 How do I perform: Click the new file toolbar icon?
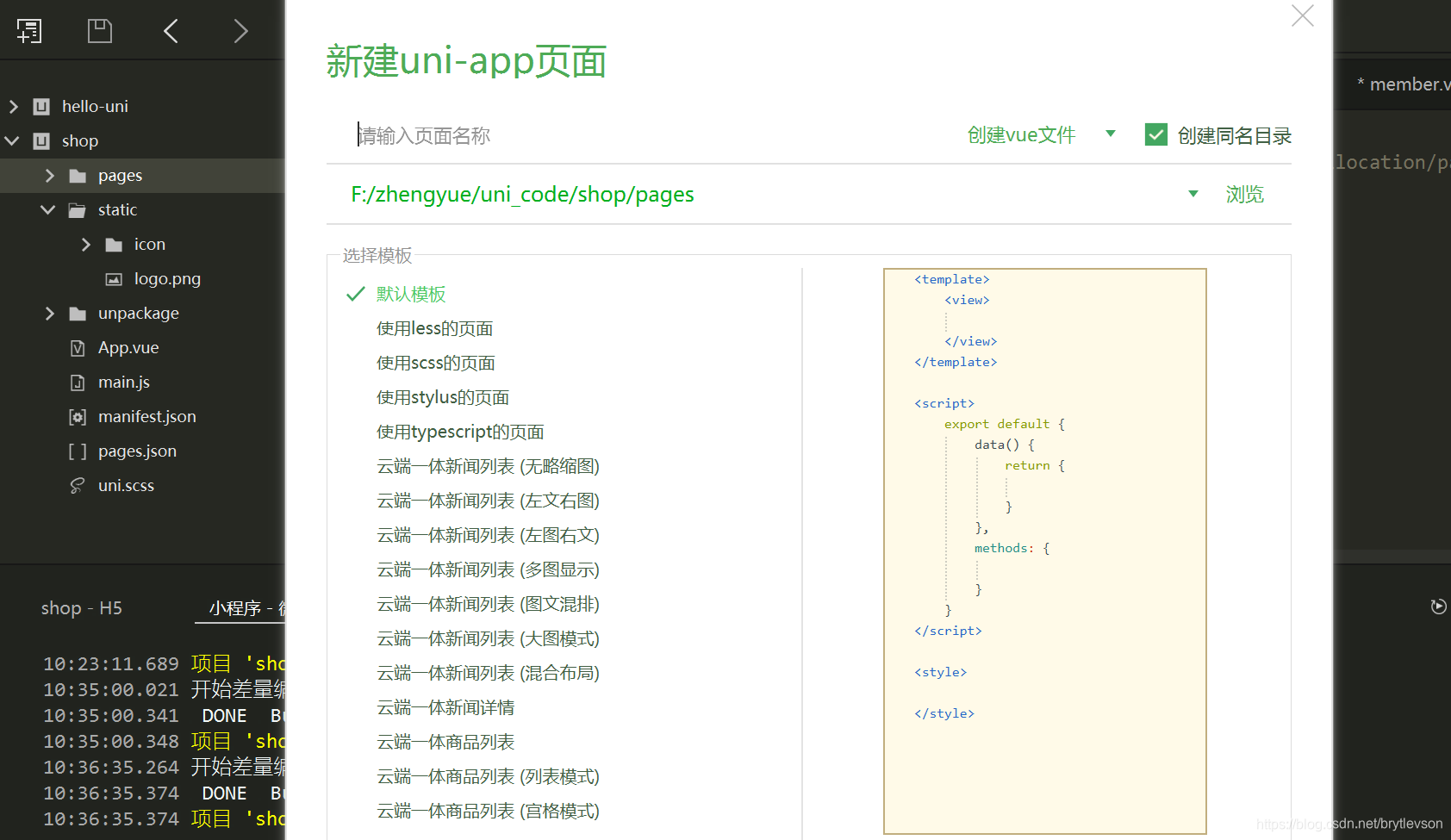tap(28, 31)
